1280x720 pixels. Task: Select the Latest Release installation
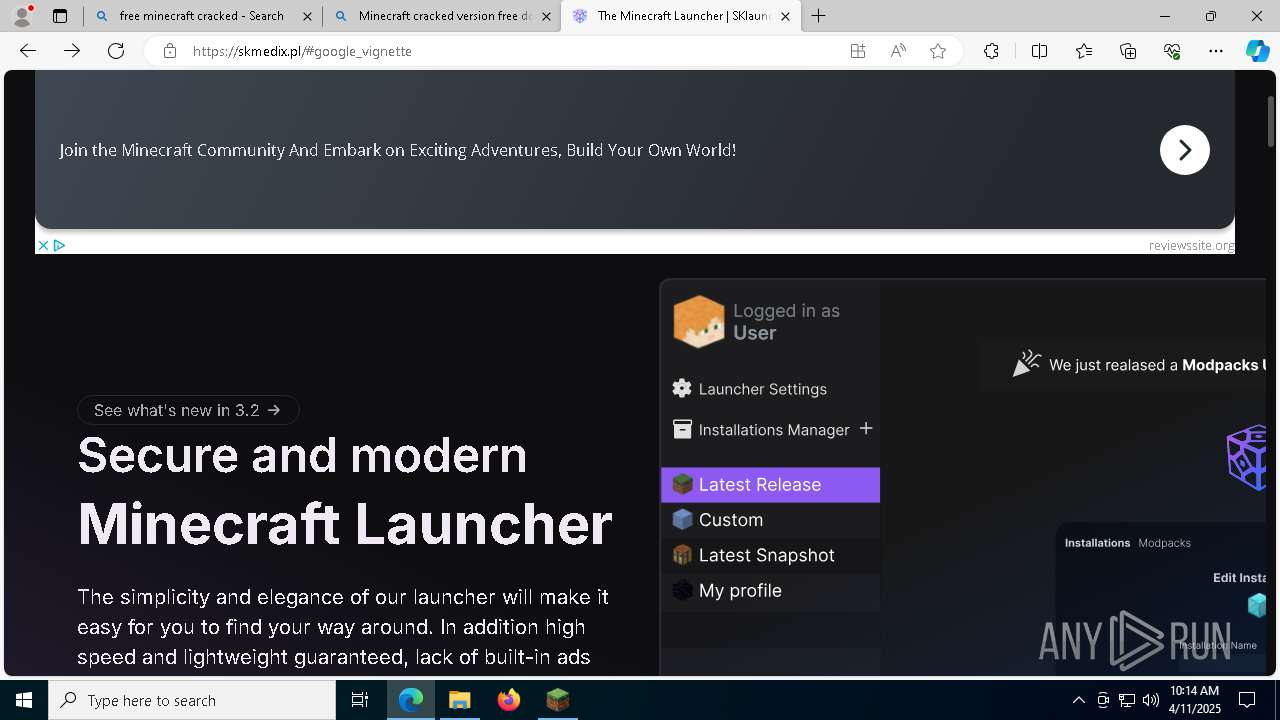[770, 485]
